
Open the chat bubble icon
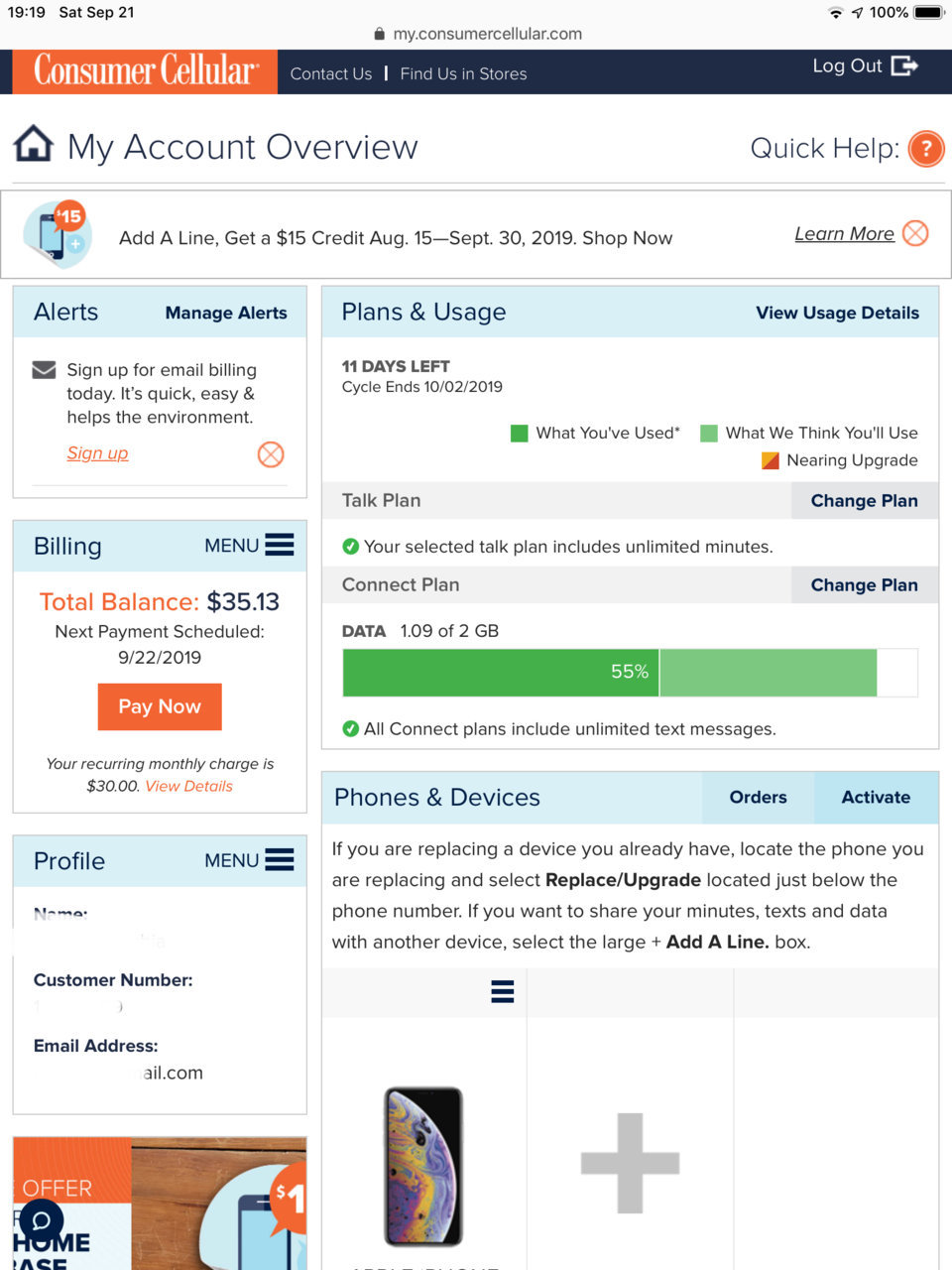coord(42,1220)
